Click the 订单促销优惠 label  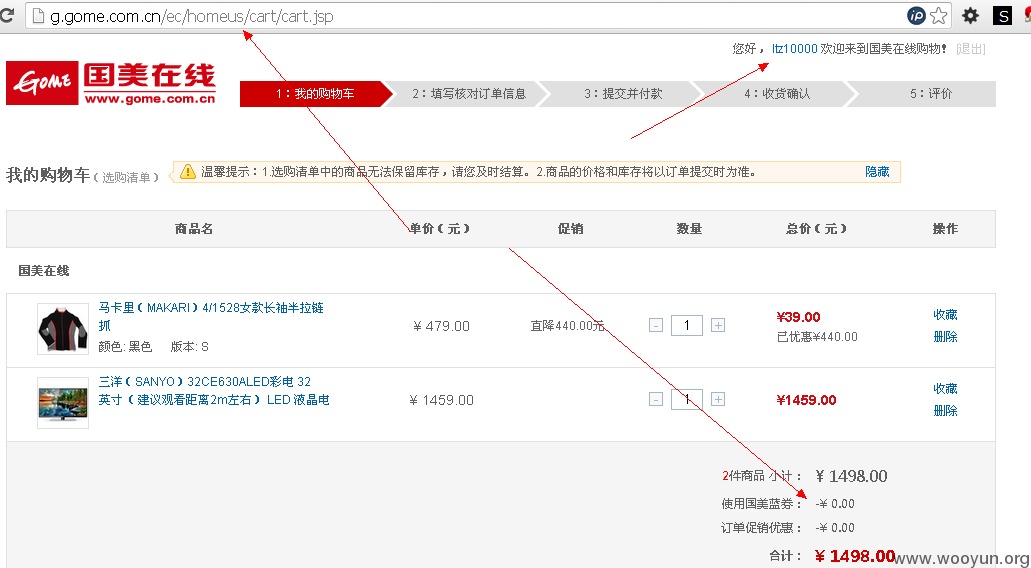tap(762, 528)
